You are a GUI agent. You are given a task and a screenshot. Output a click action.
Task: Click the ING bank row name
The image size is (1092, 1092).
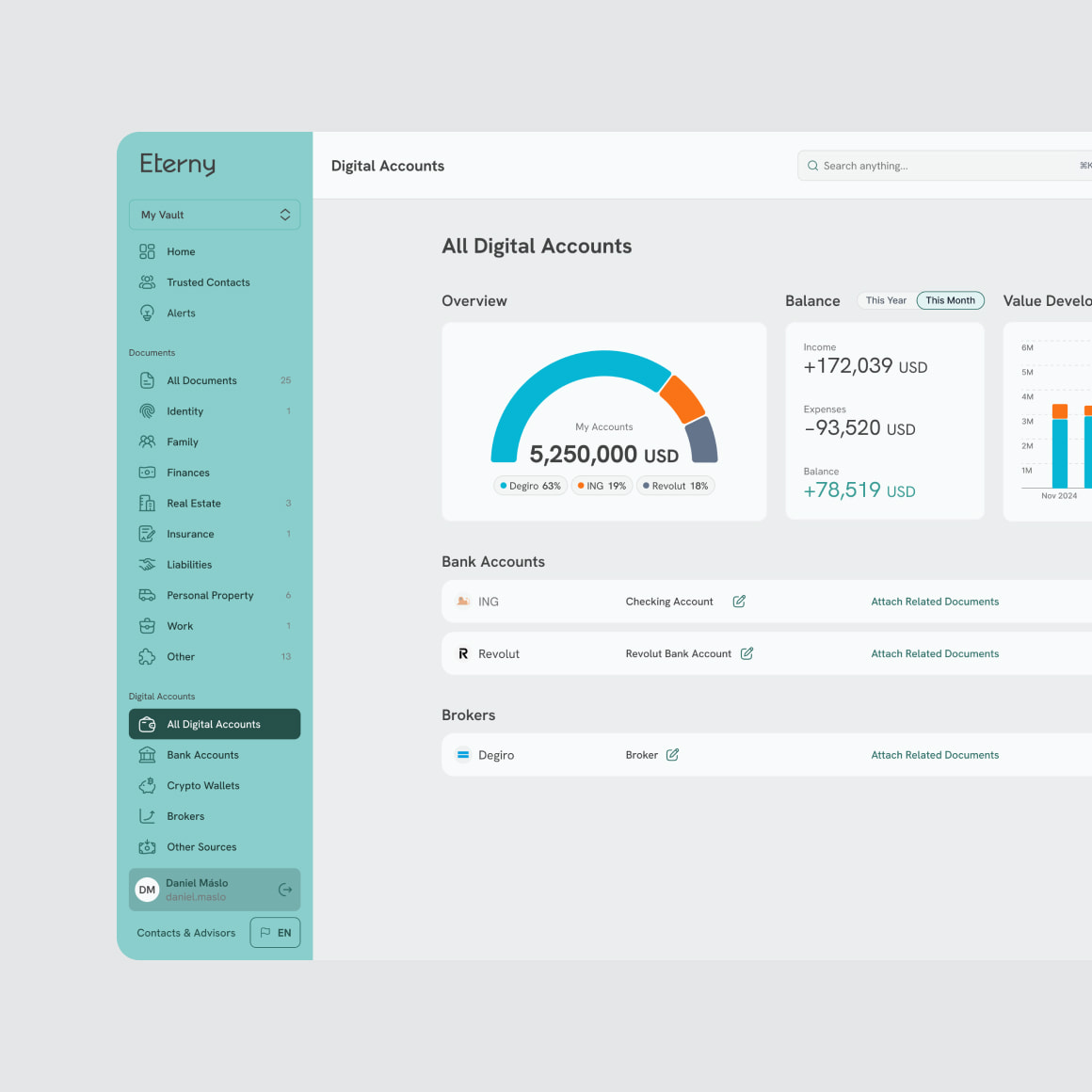(489, 602)
